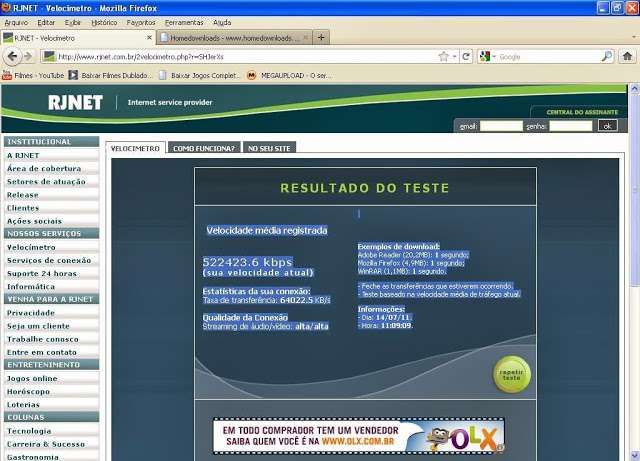Image resolution: width=640 pixels, height=461 pixels.
Task: Switch to Homedownloads browser tab
Action: click(235, 38)
